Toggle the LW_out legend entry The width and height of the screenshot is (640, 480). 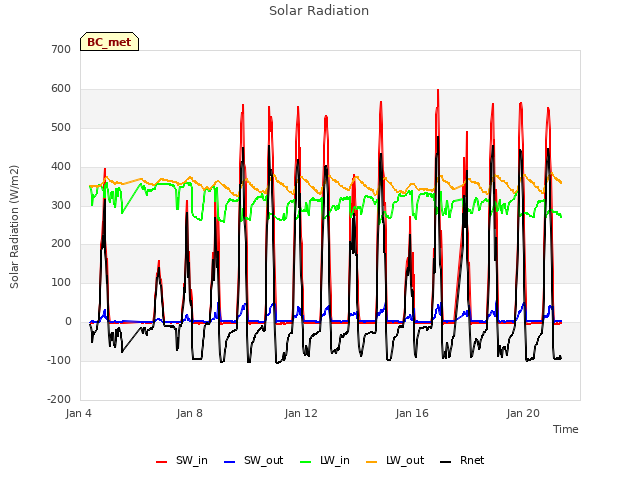[395, 461]
